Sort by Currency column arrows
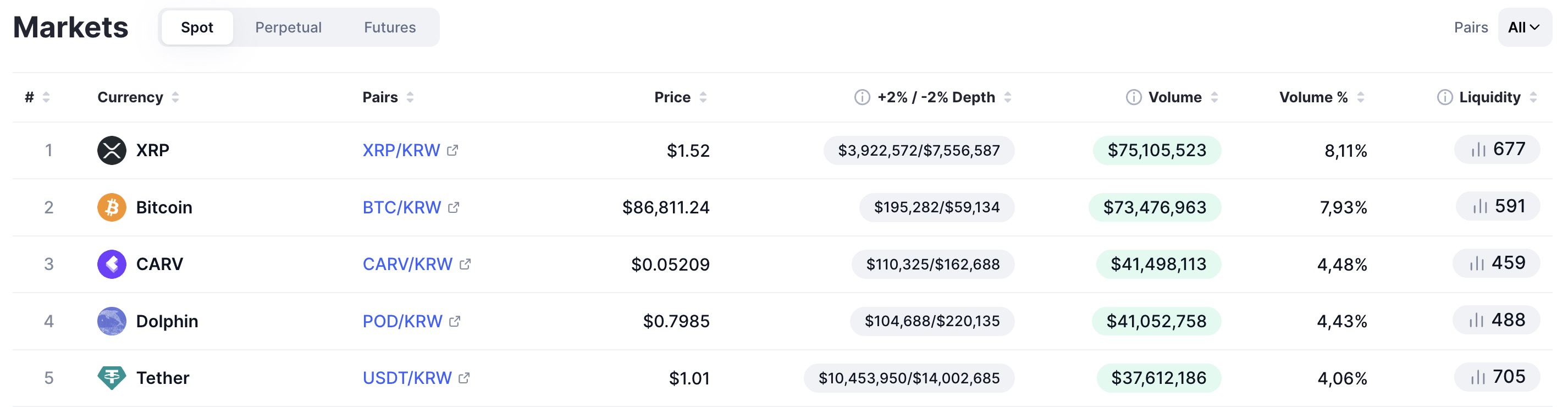1568x407 pixels. (x=175, y=97)
